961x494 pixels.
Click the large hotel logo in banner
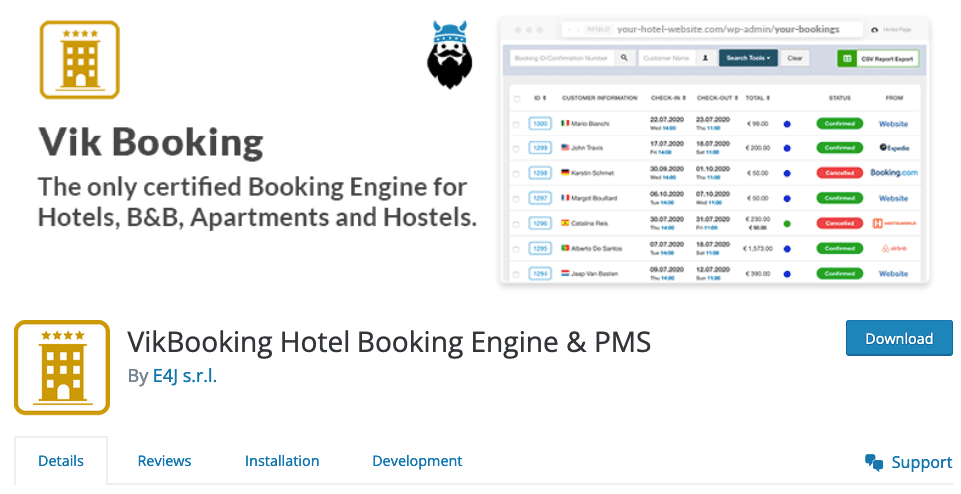click(x=80, y=59)
